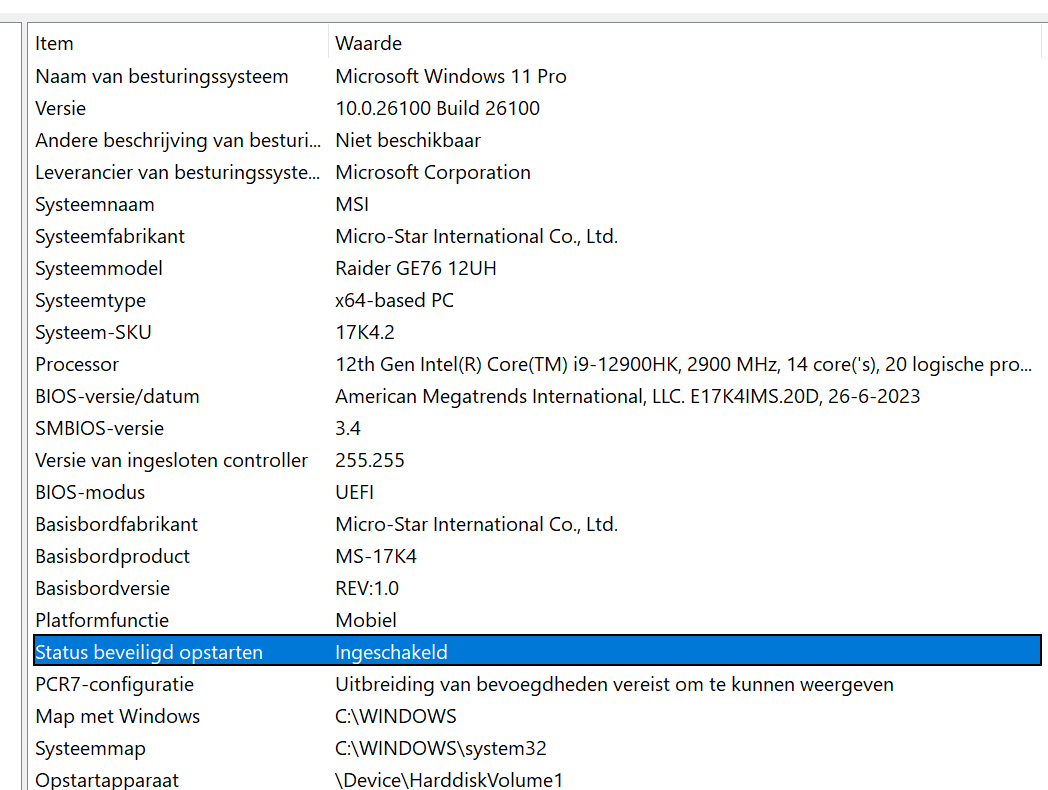
Task: Select the Systeemfabrikant row
Action: pos(110,236)
